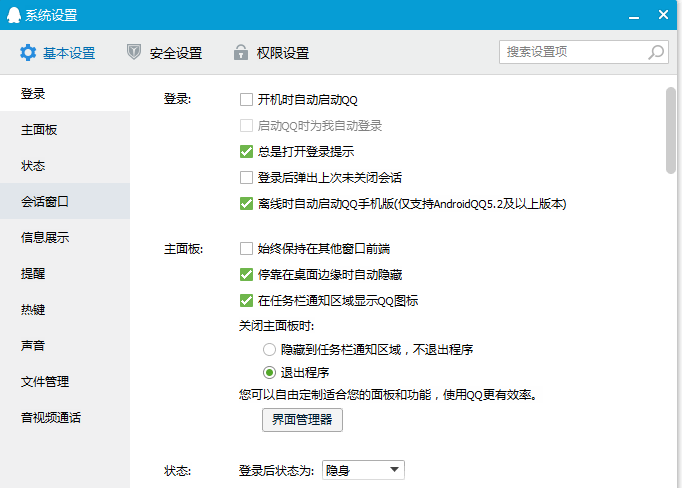Click the magnifier search icon
The height and width of the screenshot is (488, 682).
click(x=656, y=52)
